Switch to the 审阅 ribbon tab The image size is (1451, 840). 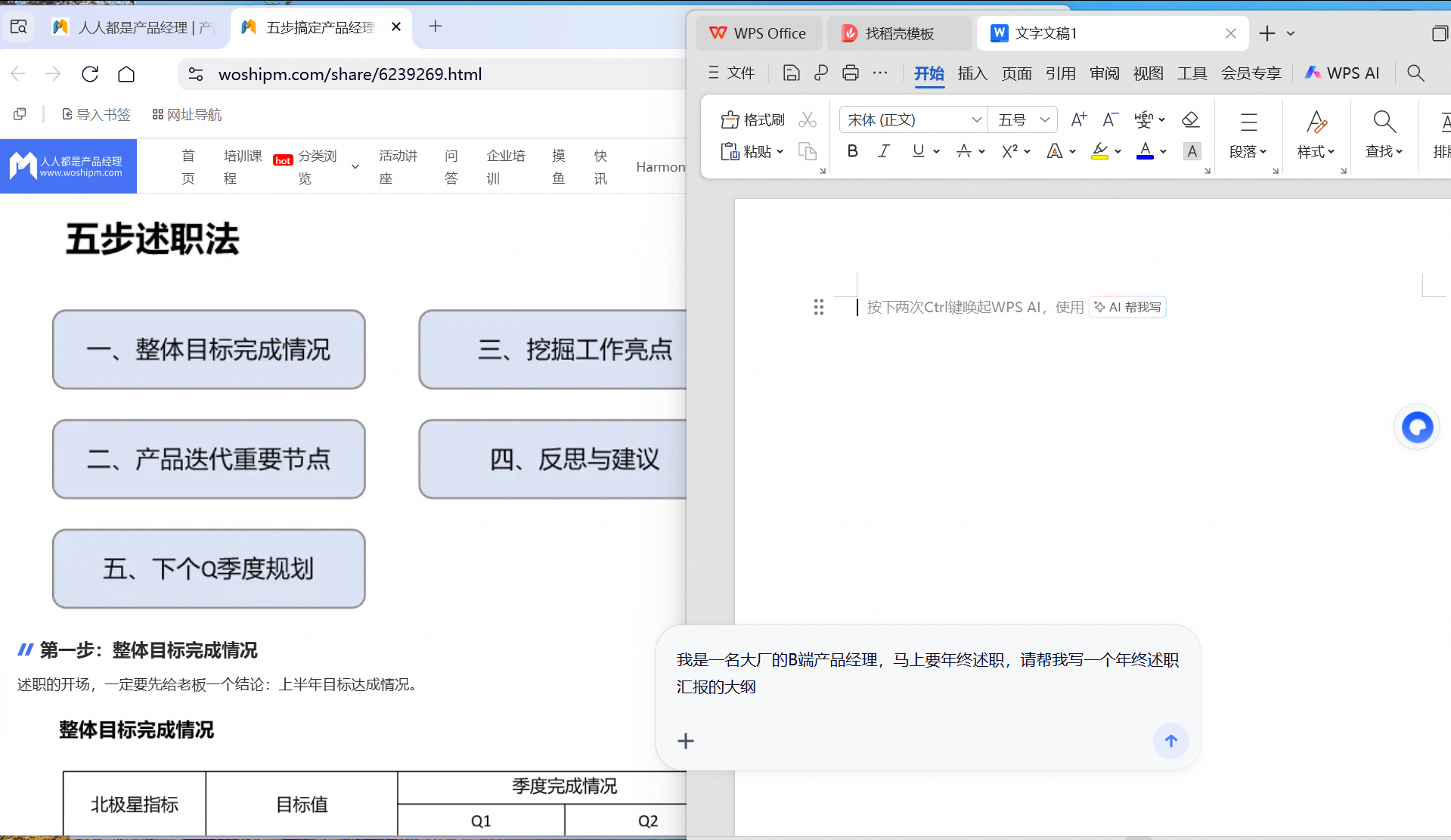[1104, 73]
